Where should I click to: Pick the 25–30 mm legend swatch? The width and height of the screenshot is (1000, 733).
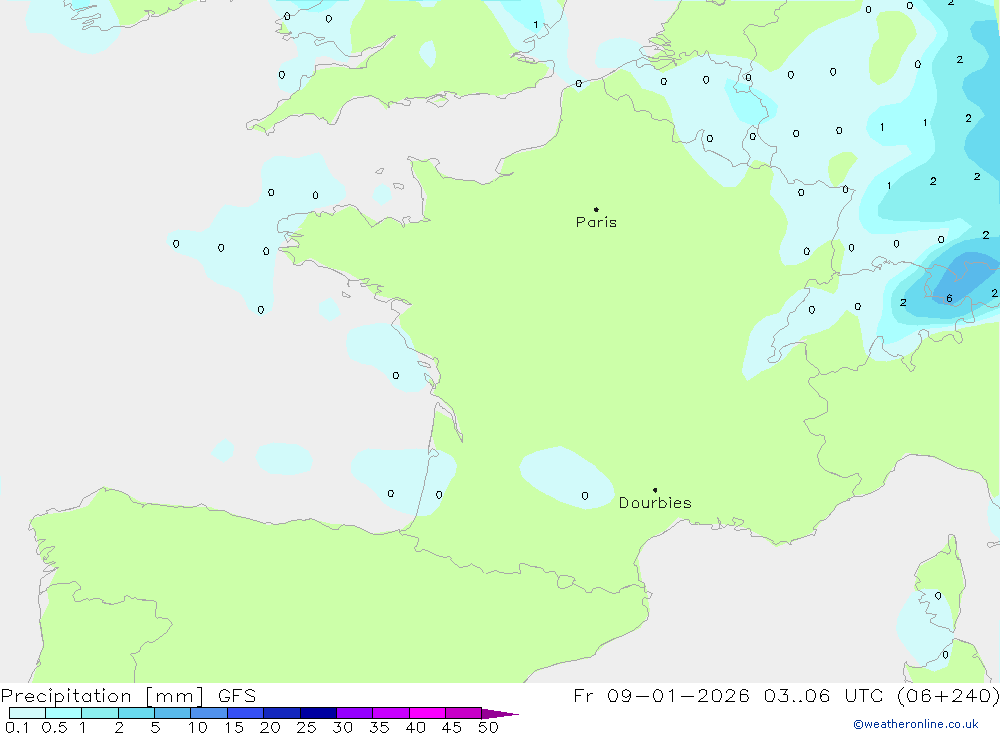pos(318,713)
